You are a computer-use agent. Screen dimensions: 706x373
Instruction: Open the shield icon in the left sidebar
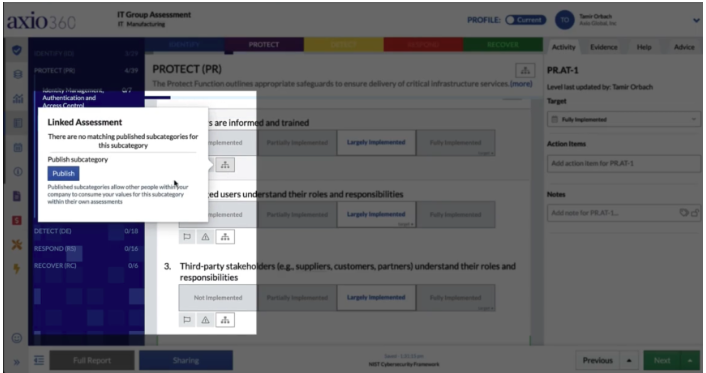(x=17, y=50)
